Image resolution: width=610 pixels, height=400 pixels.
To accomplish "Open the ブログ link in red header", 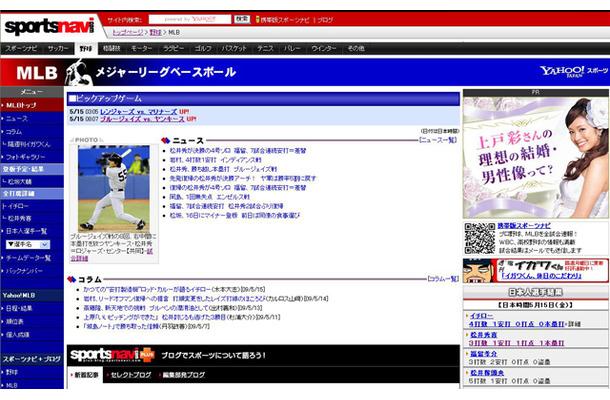I will [x=325, y=19].
